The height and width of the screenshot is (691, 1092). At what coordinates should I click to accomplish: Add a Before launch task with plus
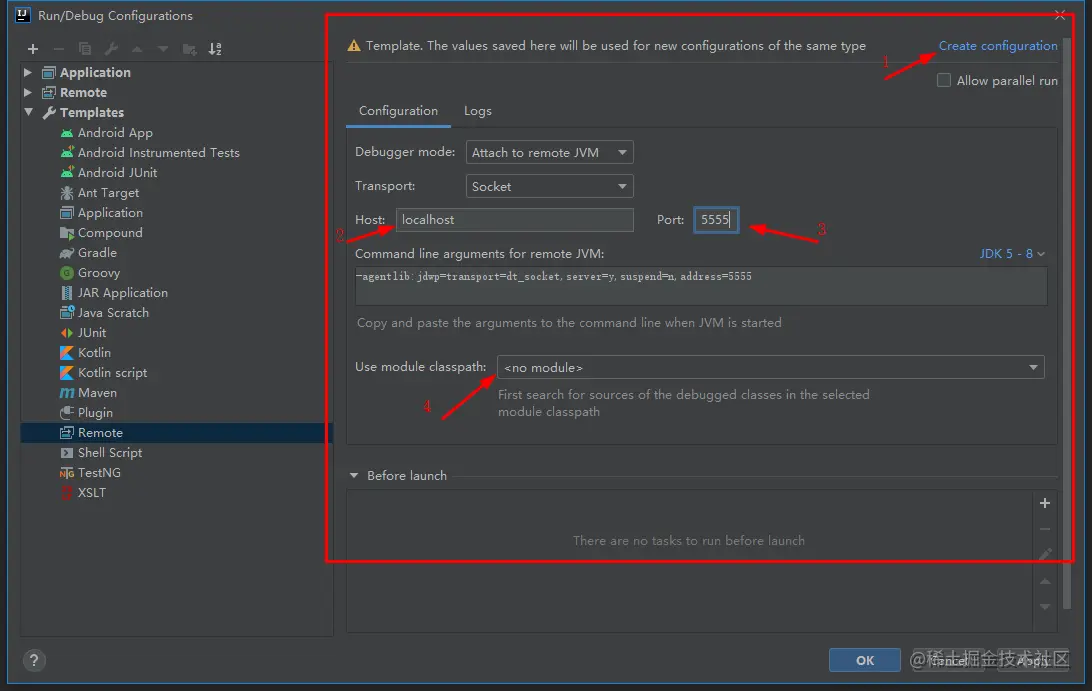(x=1045, y=503)
